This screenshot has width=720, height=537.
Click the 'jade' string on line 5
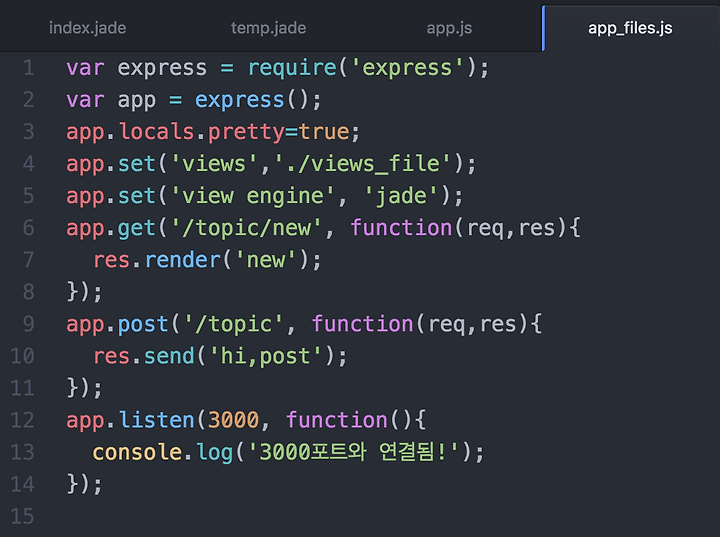[x=401, y=196]
